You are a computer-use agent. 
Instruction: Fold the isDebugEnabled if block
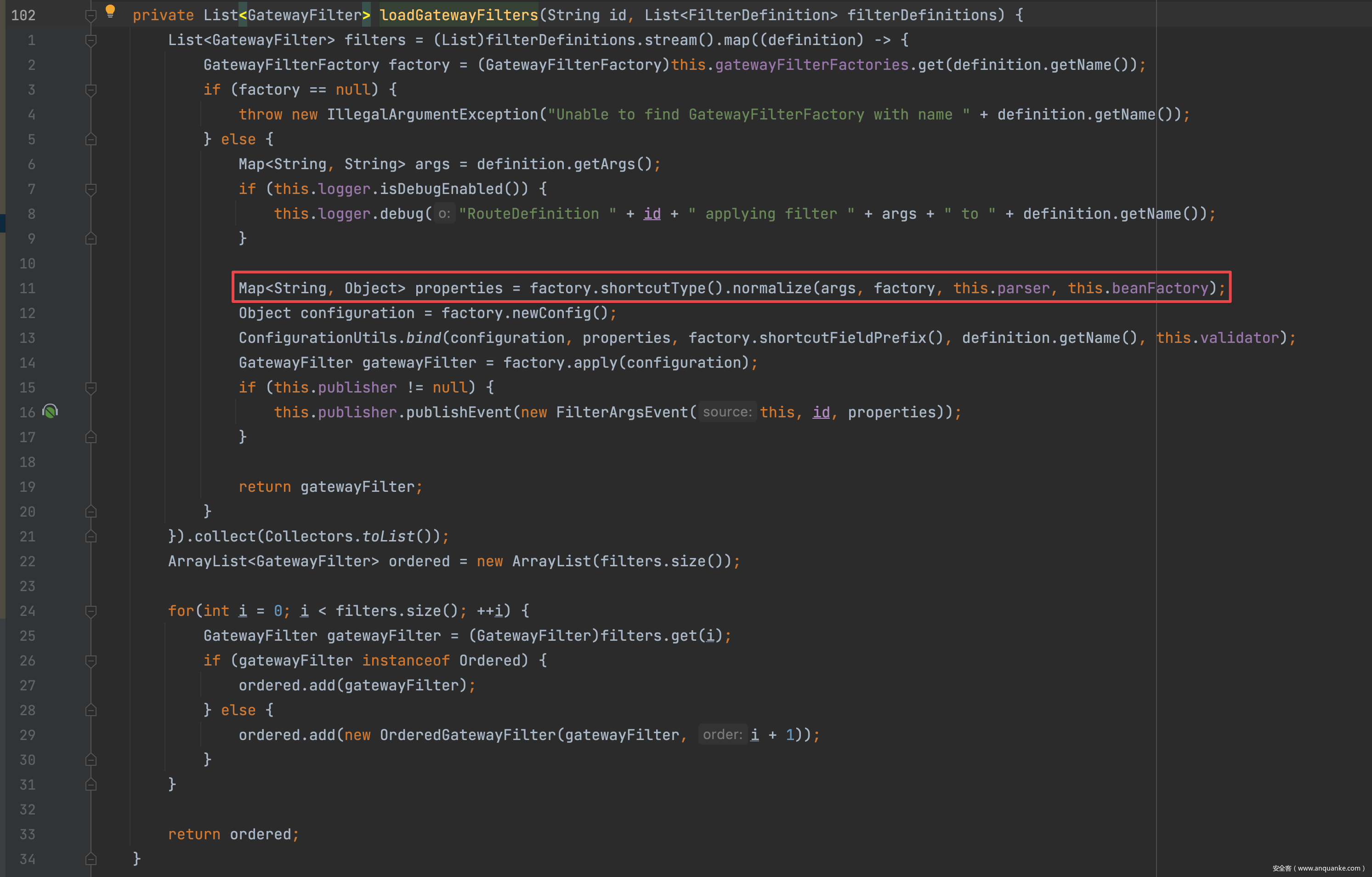pyautogui.click(x=91, y=189)
